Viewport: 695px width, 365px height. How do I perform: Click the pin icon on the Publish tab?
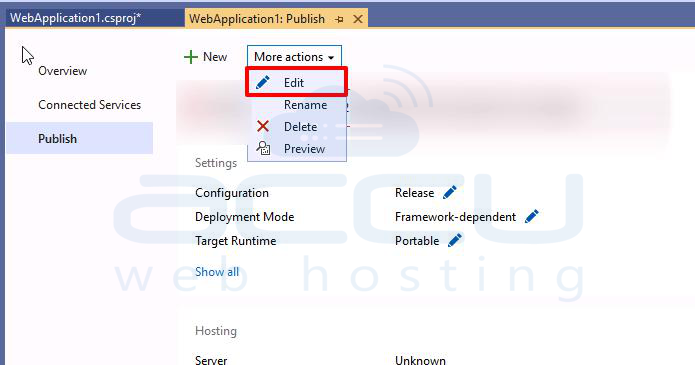coord(339,20)
